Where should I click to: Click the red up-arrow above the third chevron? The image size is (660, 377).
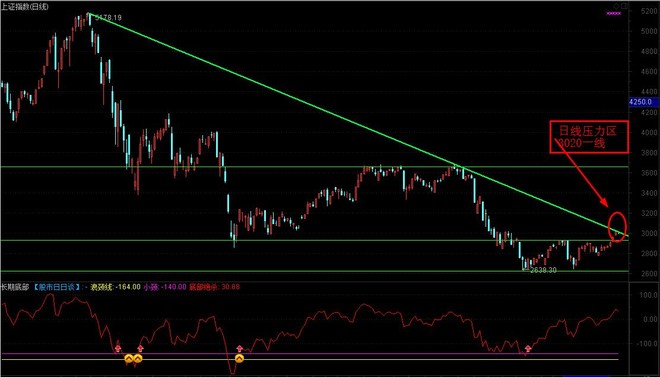[x=240, y=348]
